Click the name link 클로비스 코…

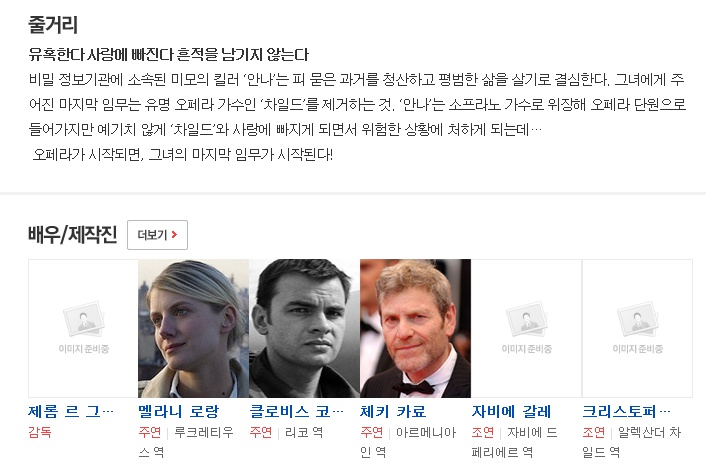pos(296,411)
